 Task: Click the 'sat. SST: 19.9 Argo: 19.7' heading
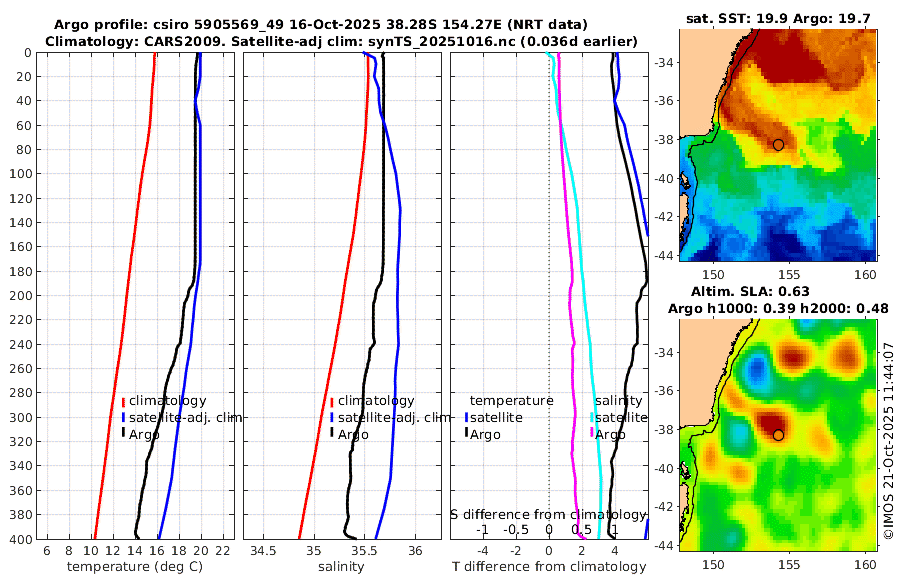[x=778, y=19]
